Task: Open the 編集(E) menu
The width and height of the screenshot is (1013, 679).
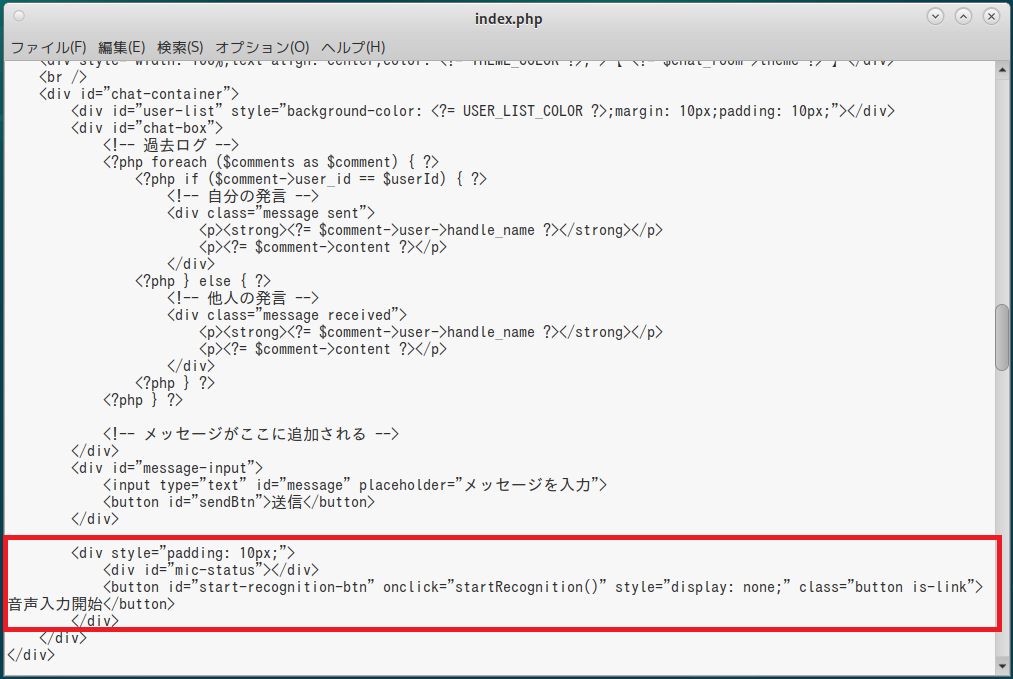Action: [x=121, y=47]
